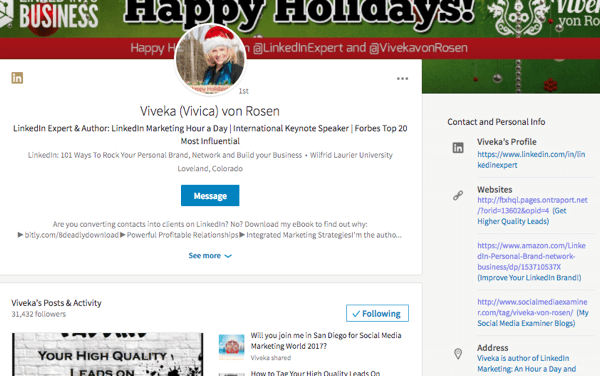
Task: Toggle the Following button
Action: click(x=377, y=313)
